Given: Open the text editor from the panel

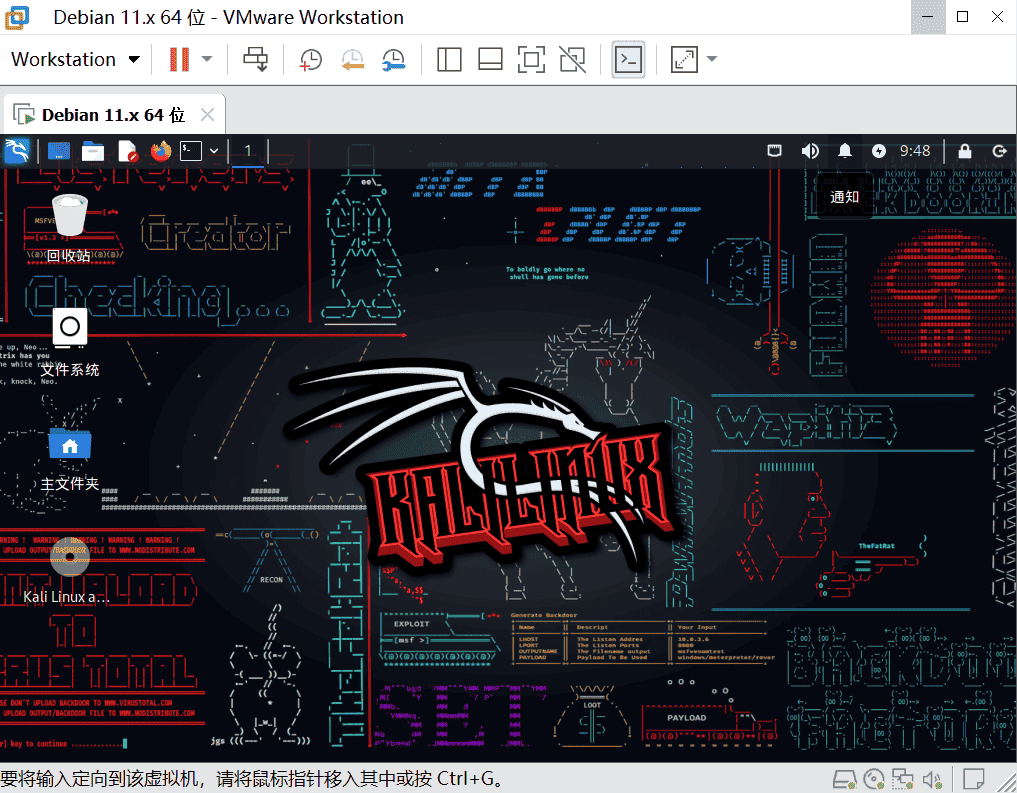Looking at the screenshot, I should [128, 151].
